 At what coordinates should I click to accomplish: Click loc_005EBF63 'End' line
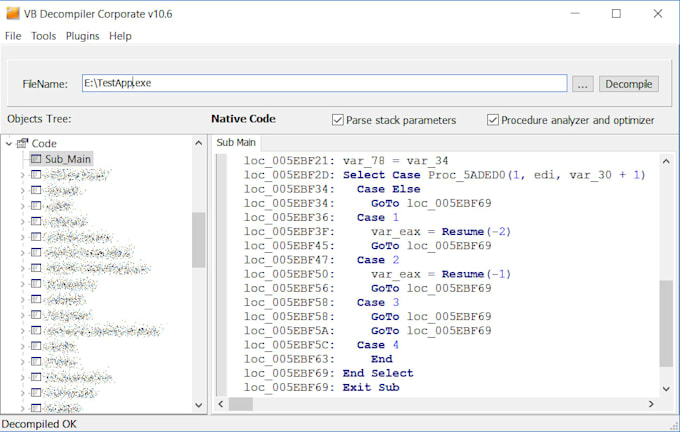318,359
